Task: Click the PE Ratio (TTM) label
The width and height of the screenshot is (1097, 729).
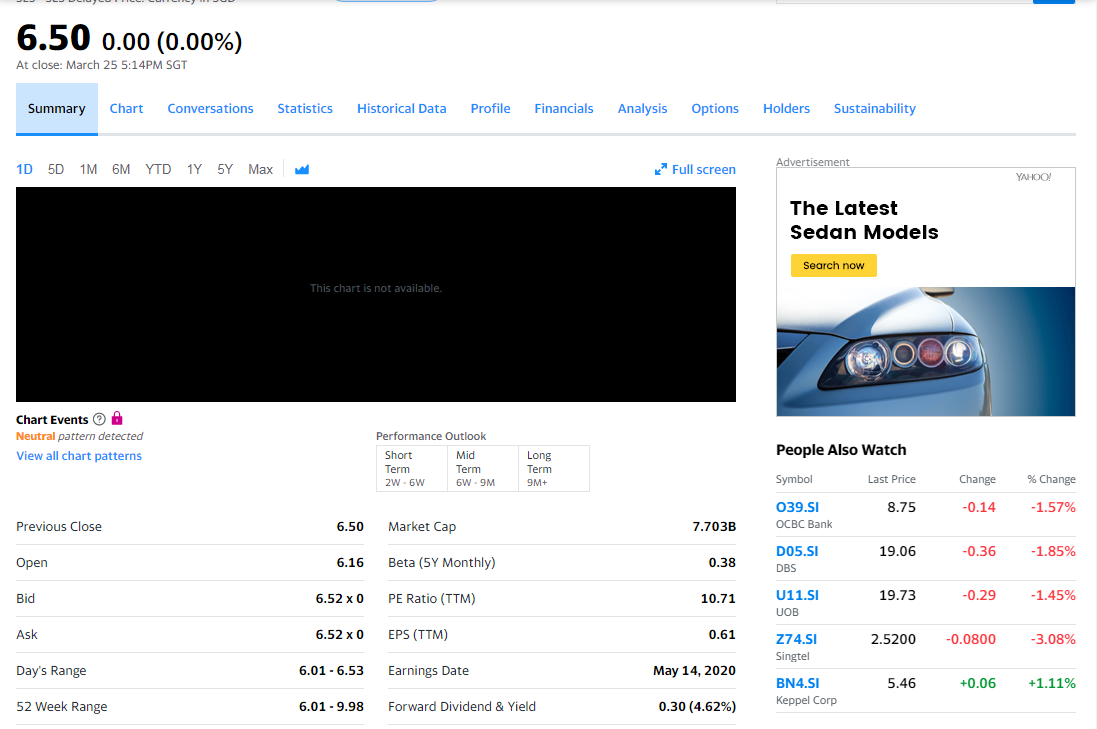Action: 432,599
